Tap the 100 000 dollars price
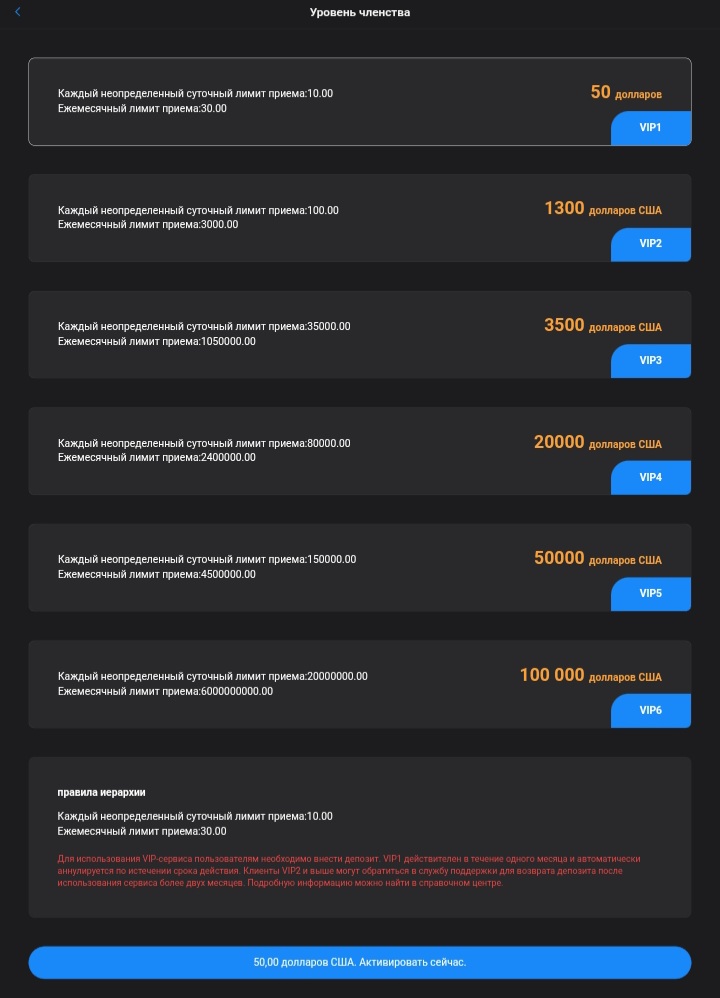Screen dimensions: 720x998 click(x=590, y=676)
